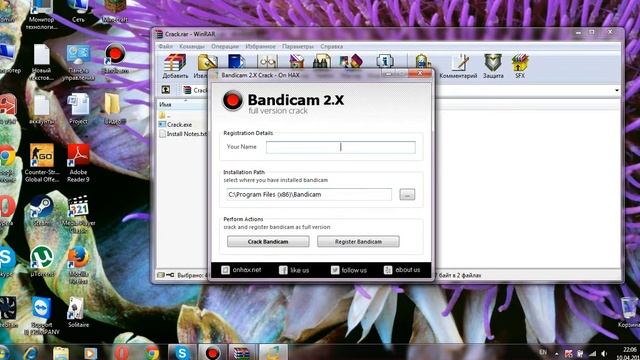Focus the Your Name input field
Viewport: 640px width, 360px height.
tap(341, 147)
